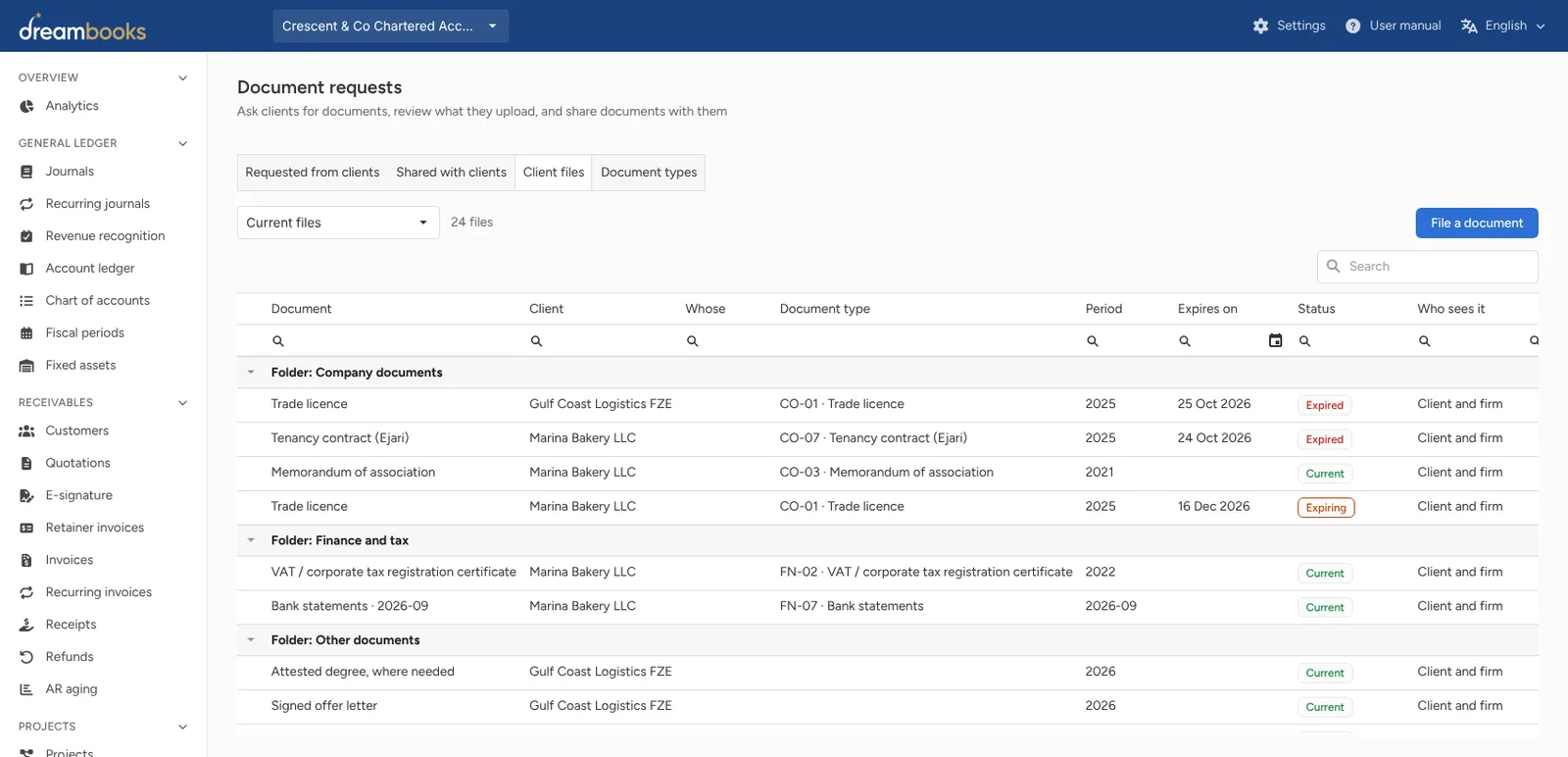The image size is (1568, 757).
Task: Select the Client files tab
Action: pos(554,173)
